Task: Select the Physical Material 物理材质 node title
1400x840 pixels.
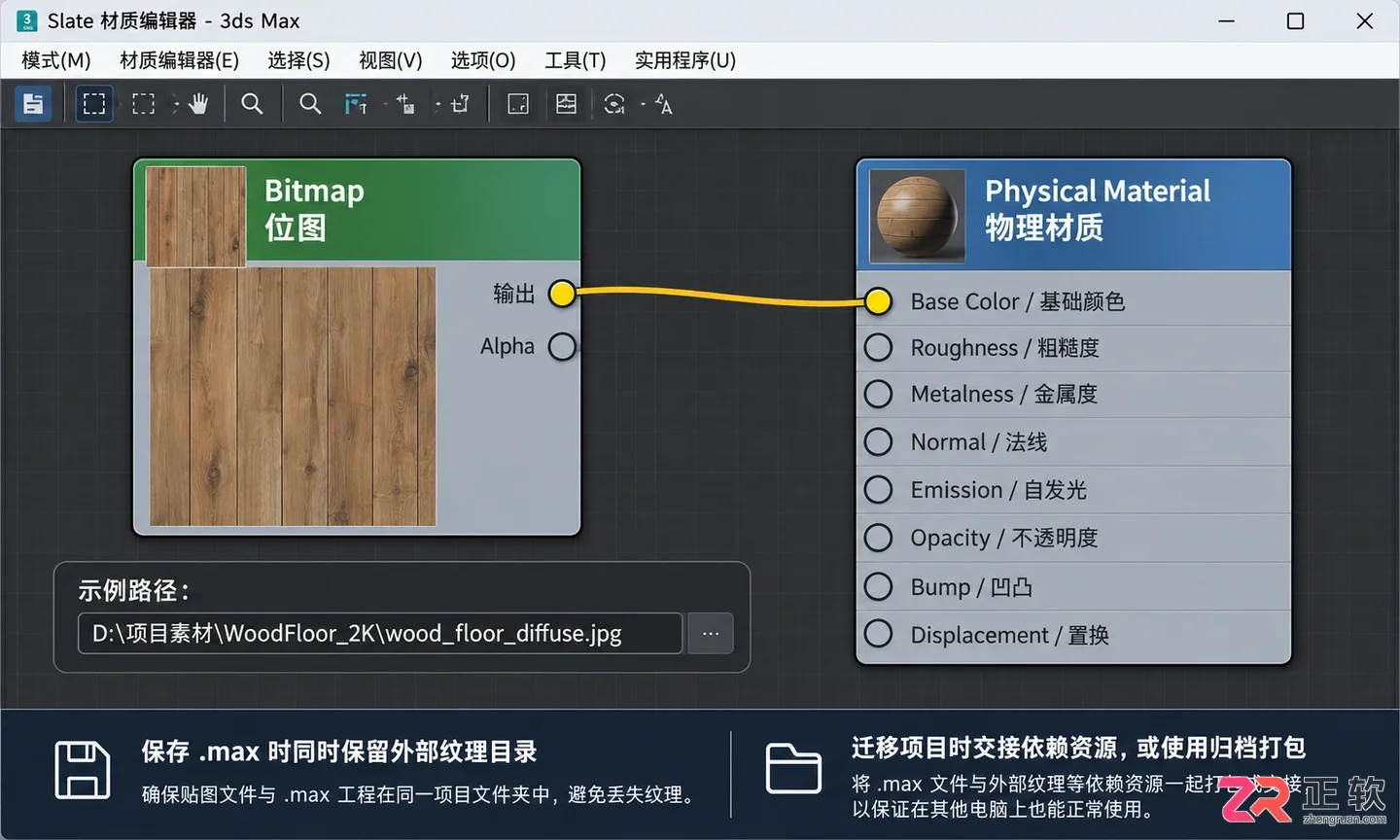Action: click(x=1098, y=209)
